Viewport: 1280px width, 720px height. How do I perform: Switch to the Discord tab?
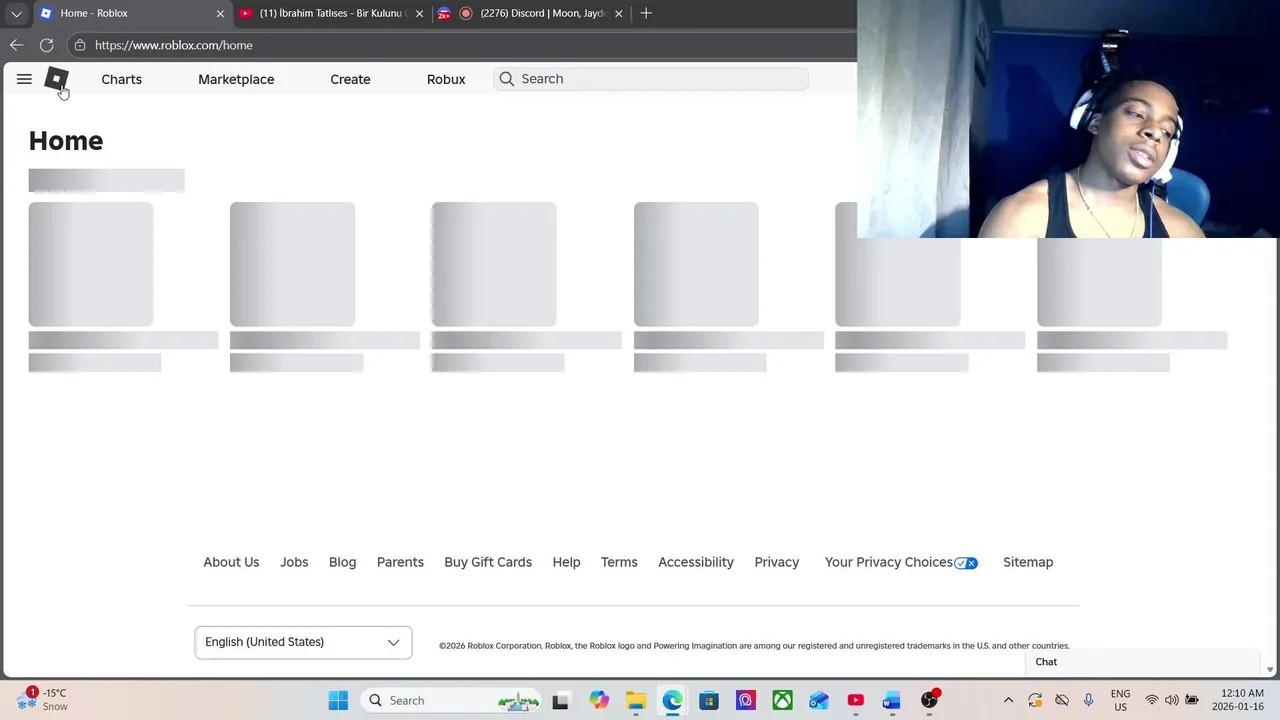(x=530, y=14)
